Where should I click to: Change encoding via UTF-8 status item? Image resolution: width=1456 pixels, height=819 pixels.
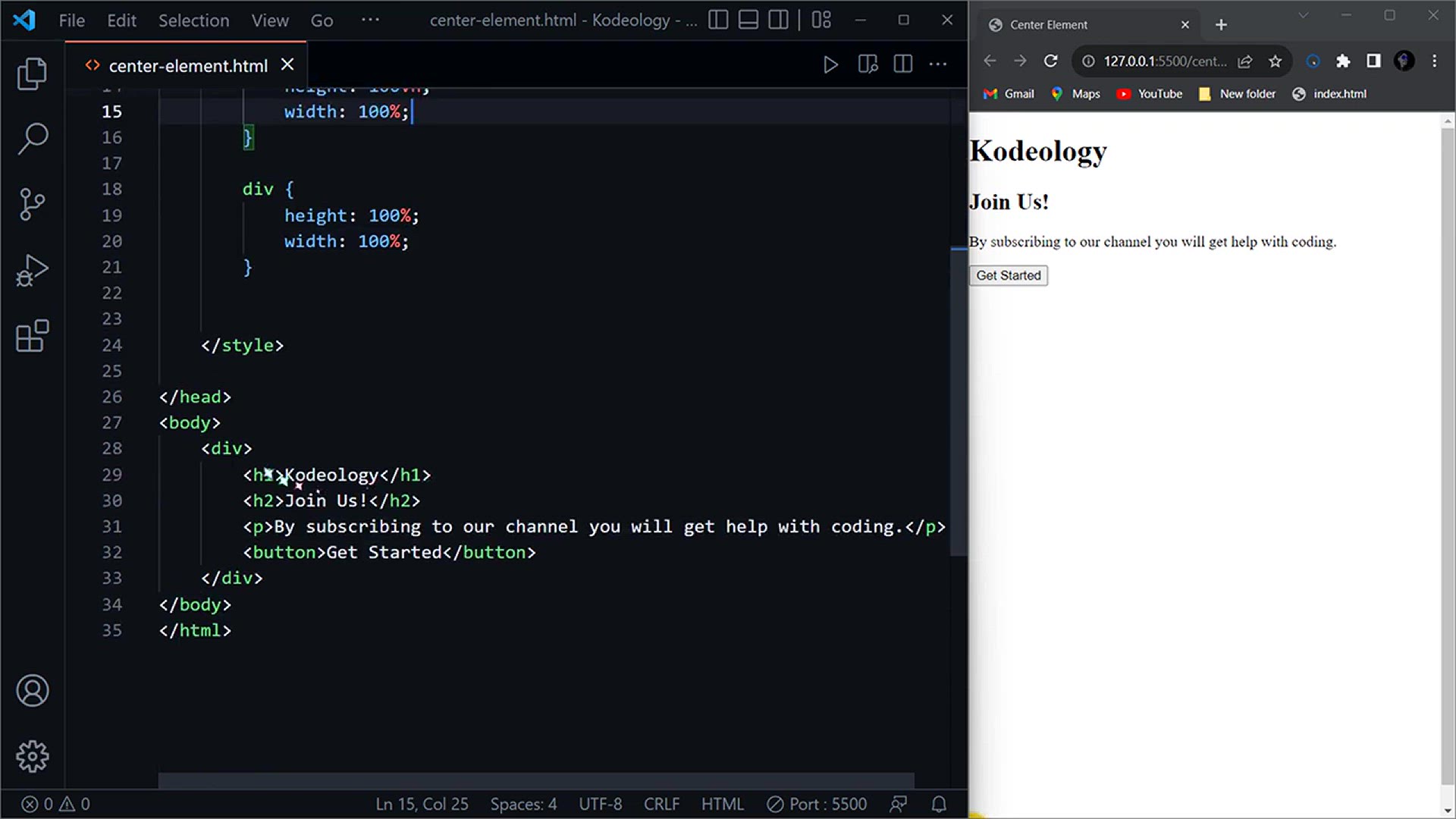(x=600, y=804)
